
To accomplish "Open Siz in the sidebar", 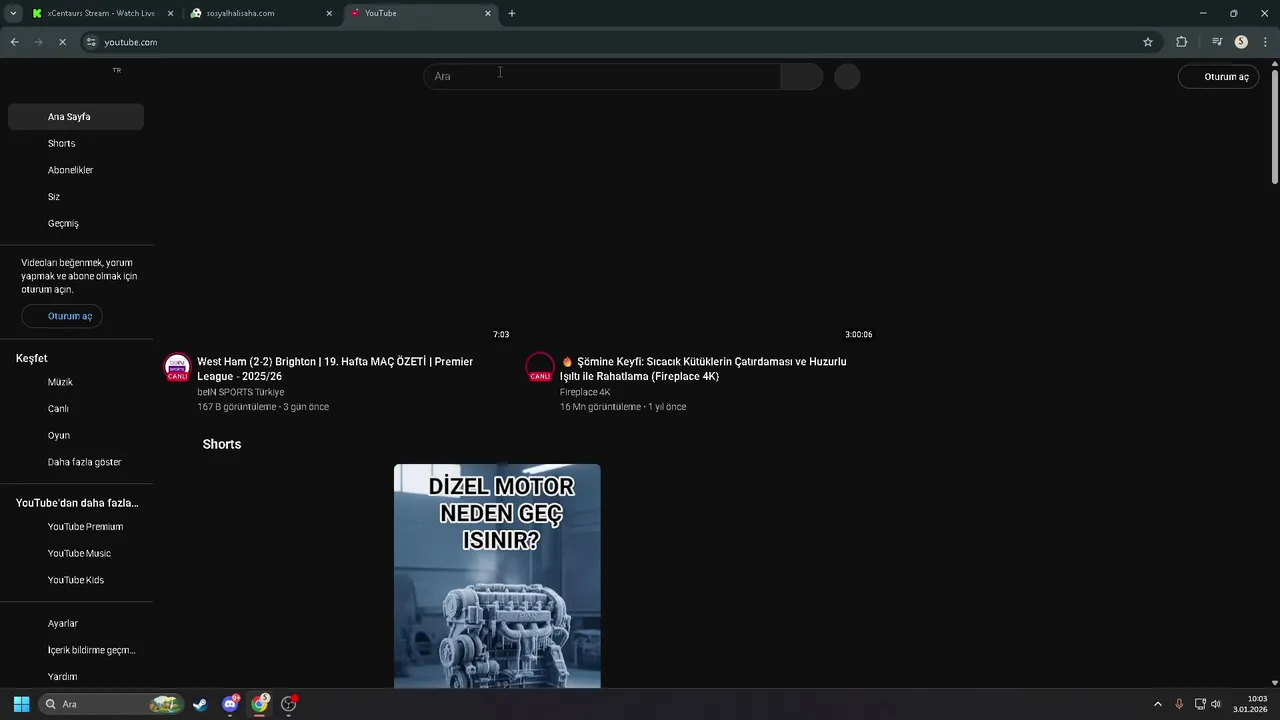I will coord(76,197).
